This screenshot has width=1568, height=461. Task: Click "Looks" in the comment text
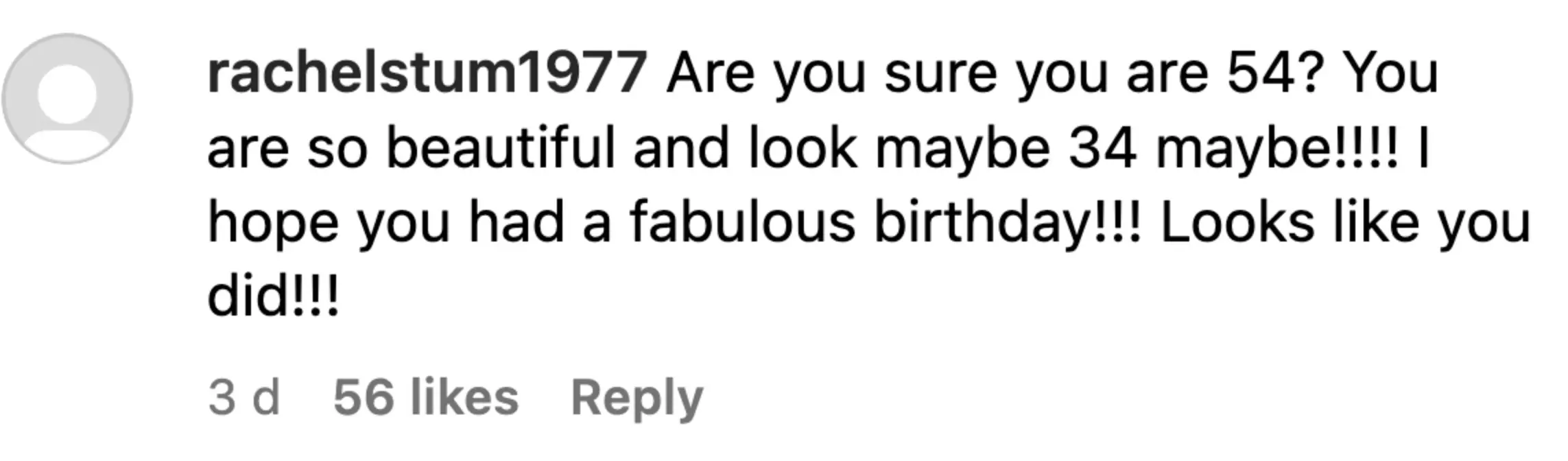(1237, 224)
